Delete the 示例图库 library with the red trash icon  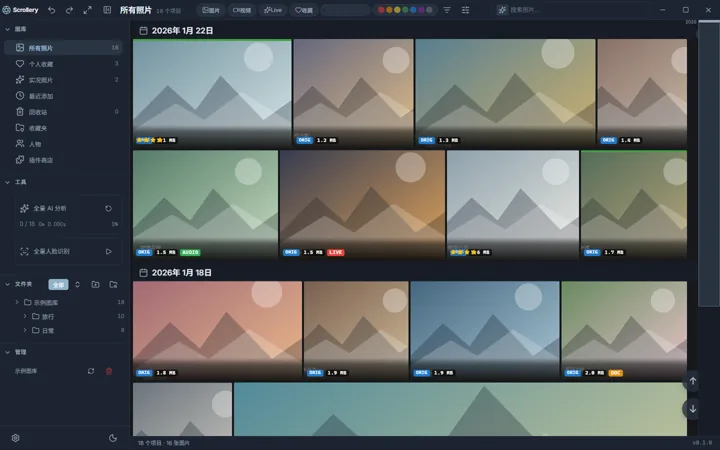109,371
